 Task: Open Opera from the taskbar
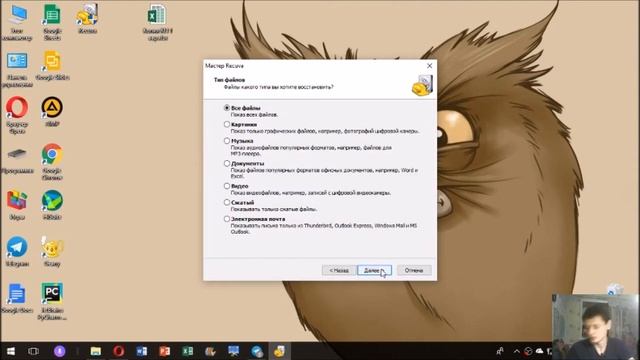[119, 351]
